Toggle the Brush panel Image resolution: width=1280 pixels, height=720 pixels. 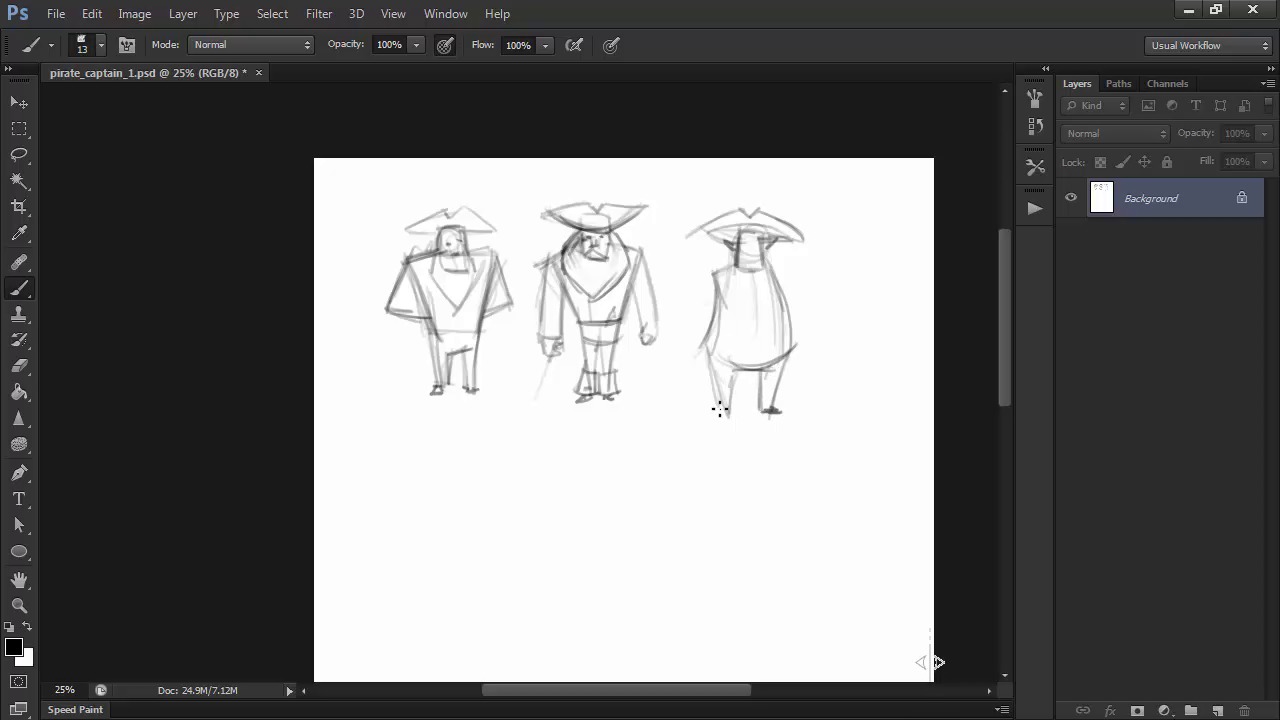[127, 45]
